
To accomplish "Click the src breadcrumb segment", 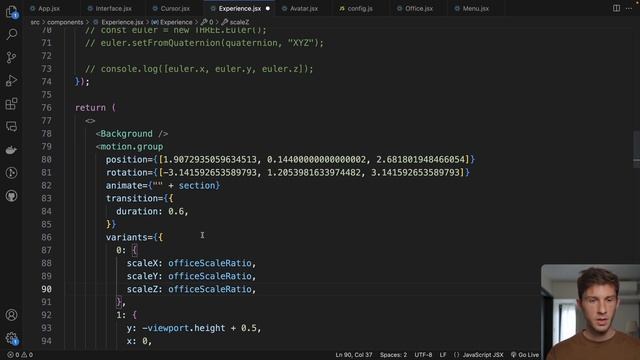I will [x=35, y=22].
